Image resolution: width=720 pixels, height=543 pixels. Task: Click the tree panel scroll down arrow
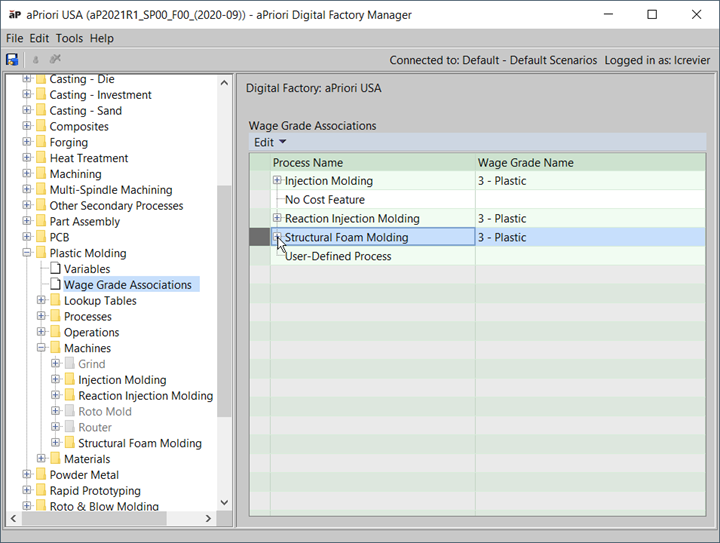tap(224, 502)
